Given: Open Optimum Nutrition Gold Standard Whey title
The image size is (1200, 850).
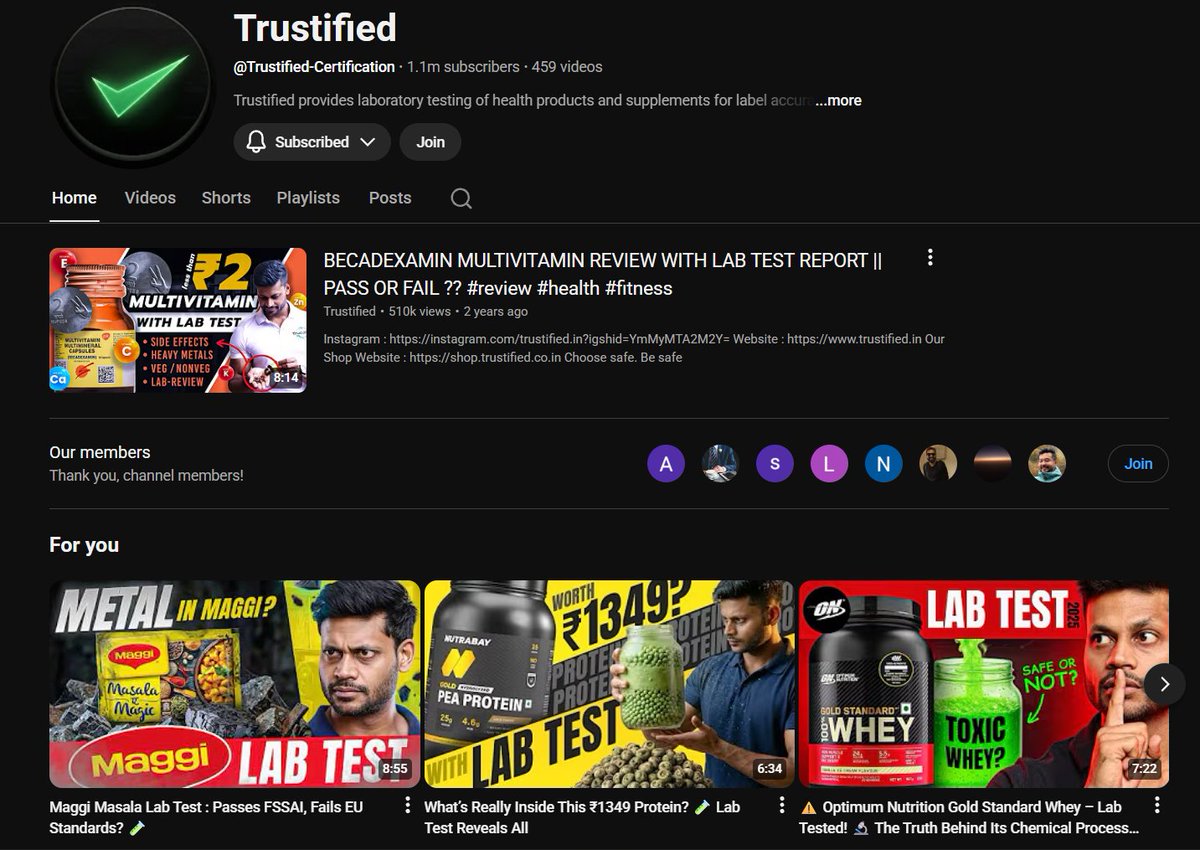Looking at the screenshot, I should tap(969, 817).
